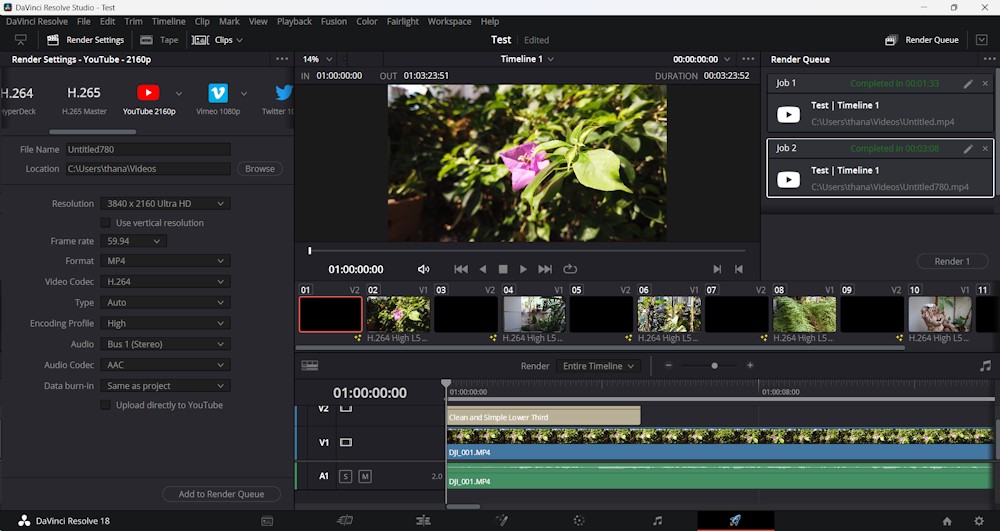Remove Job 1 from render queue

(985, 84)
